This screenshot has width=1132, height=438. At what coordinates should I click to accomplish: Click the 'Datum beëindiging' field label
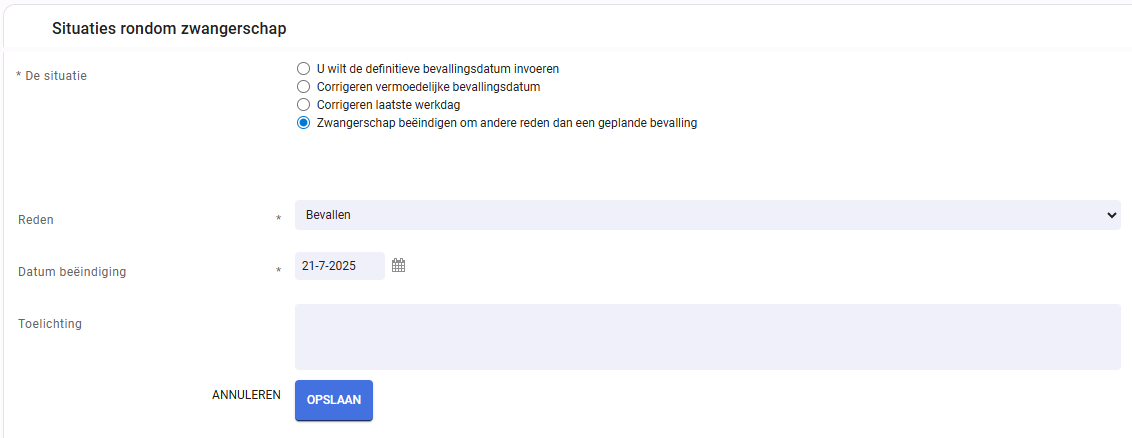pyautogui.click(x=72, y=272)
